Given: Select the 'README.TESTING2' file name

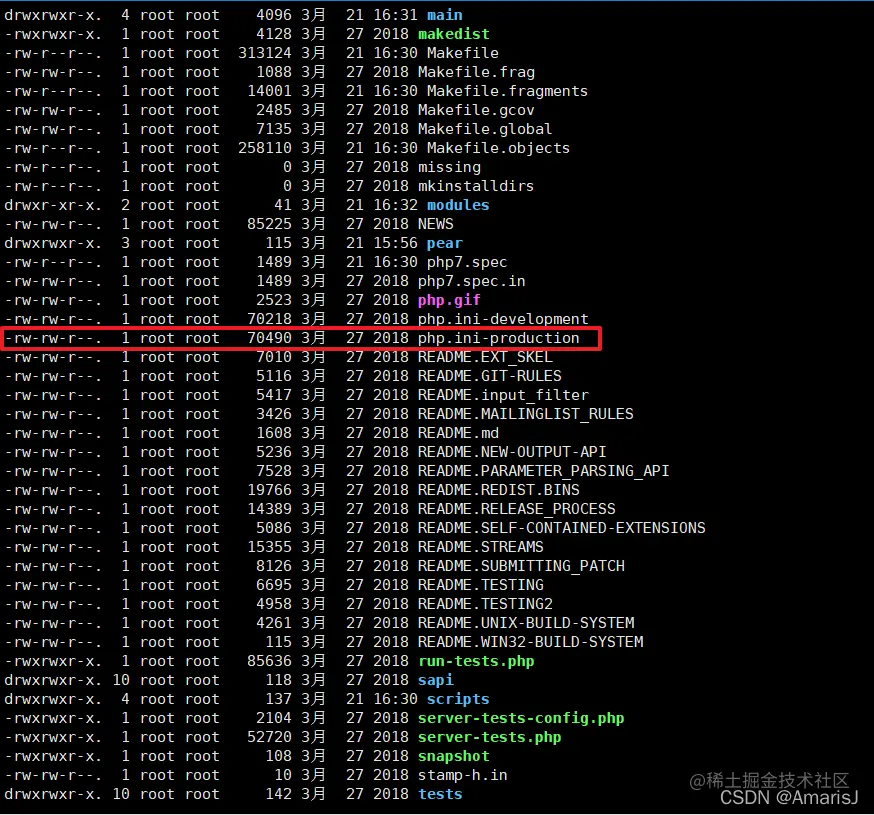Looking at the screenshot, I should [x=485, y=604].
